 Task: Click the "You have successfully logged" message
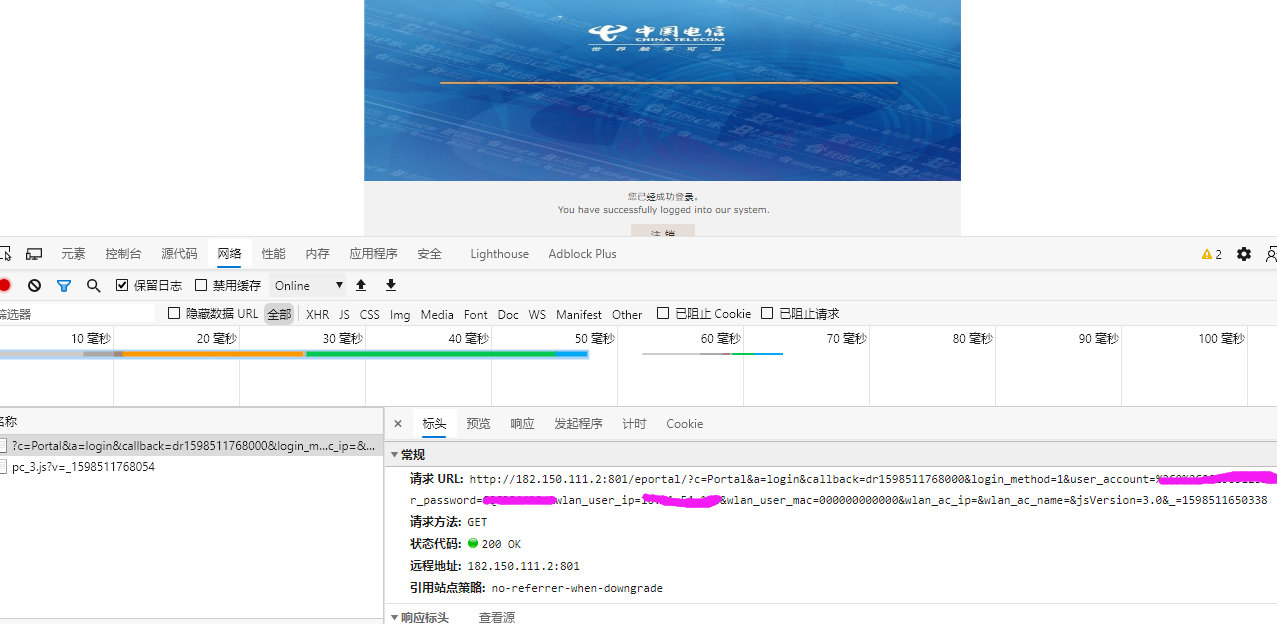pyautogui.click(x=663, y=210)
